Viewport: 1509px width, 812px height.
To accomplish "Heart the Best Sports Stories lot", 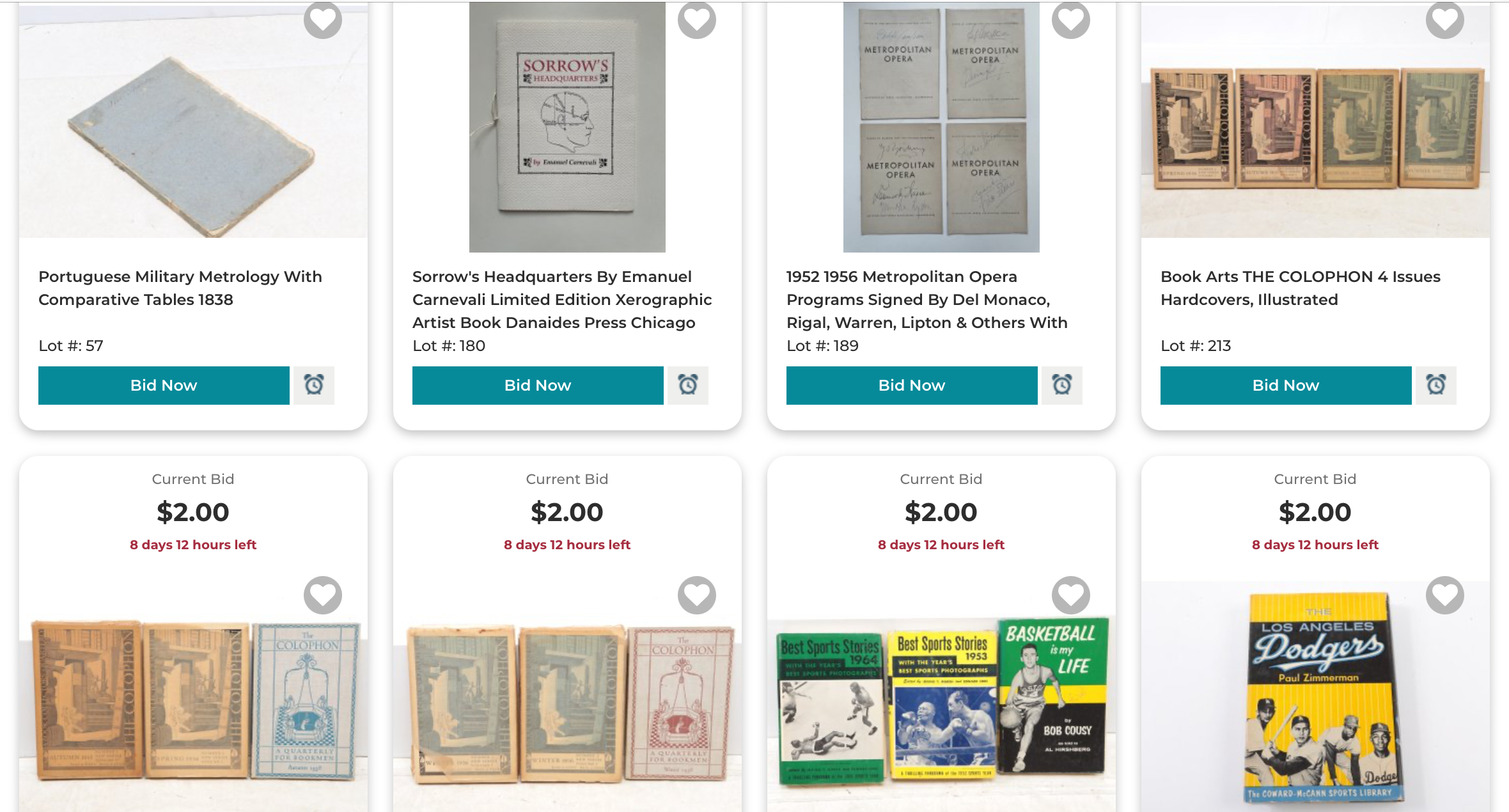I will point(1071,595).
